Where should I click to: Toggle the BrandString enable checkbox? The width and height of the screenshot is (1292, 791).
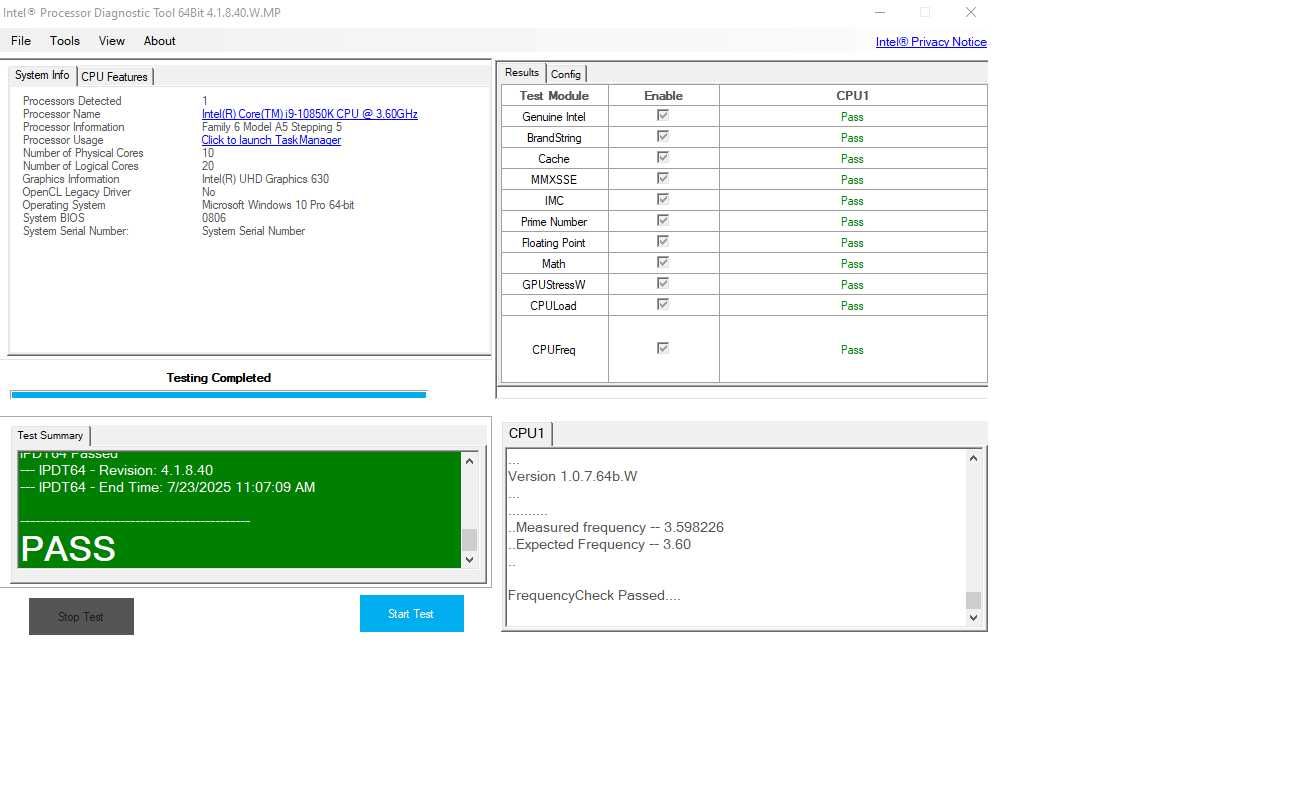pyautogui.click(x=662, y=136)
